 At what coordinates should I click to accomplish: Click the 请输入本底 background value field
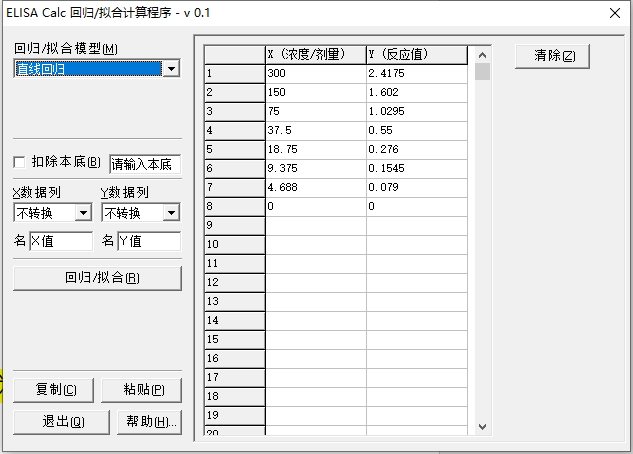pos(145,164)
